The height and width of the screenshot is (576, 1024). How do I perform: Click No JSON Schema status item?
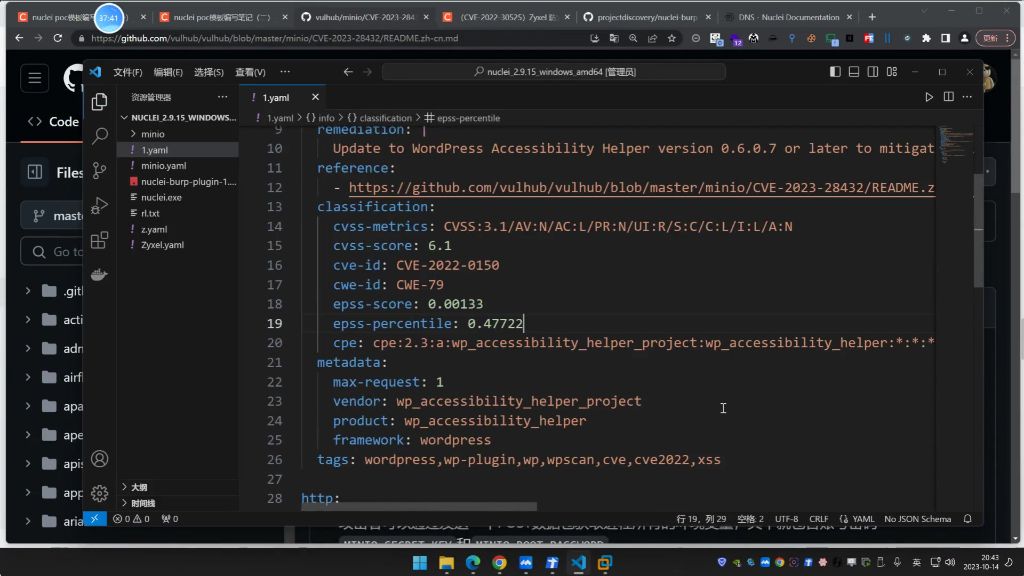[918, 519]
